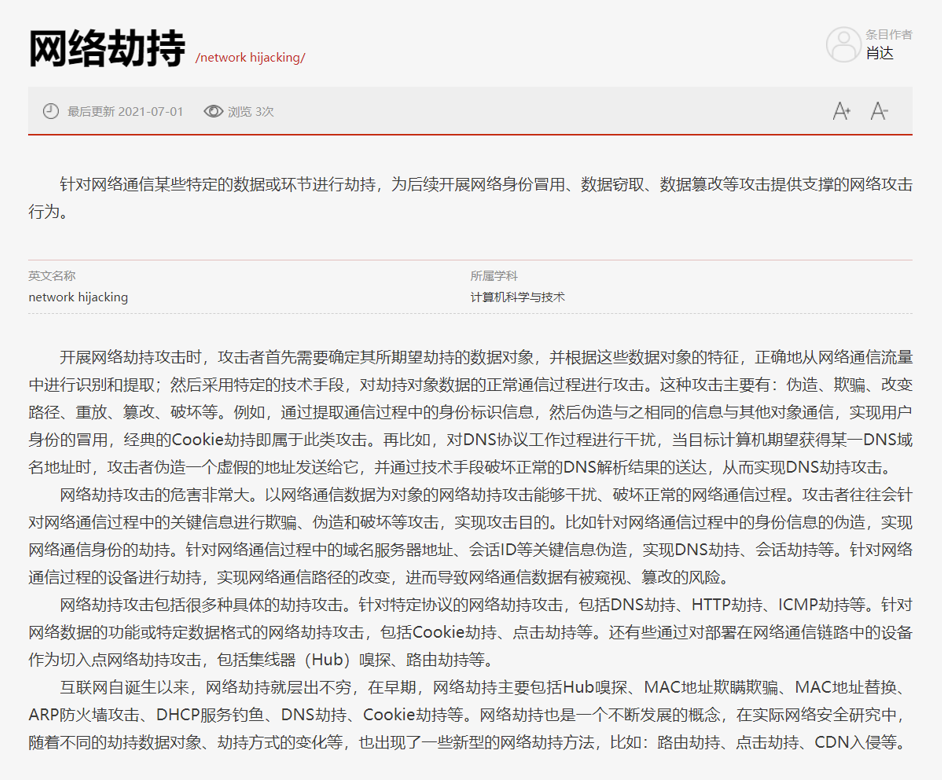Screen dimensions: 942x780
Task: Increase font size with A+ icon
Action: 841,111
